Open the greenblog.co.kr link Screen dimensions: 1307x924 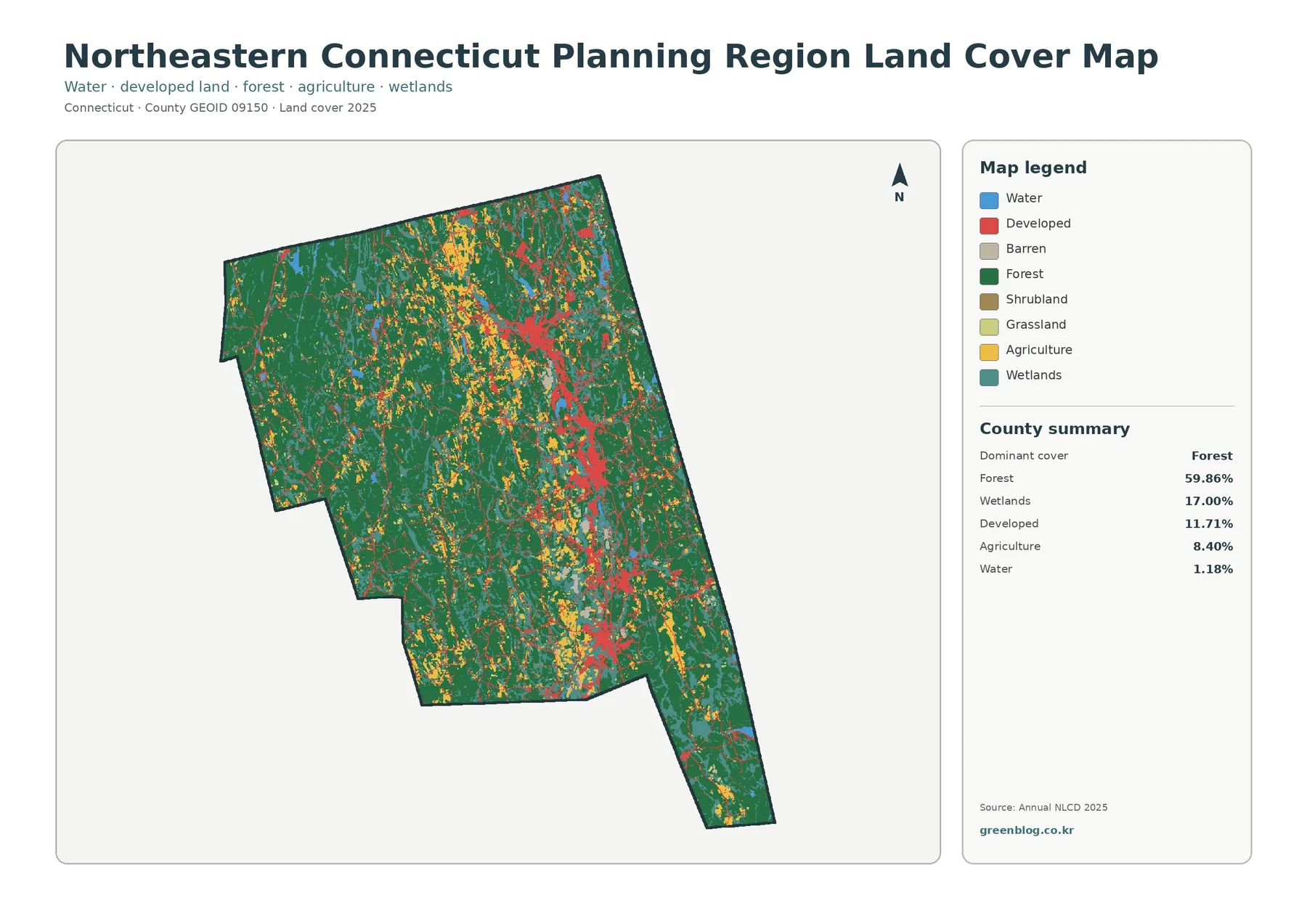[x=1026, y=830]
